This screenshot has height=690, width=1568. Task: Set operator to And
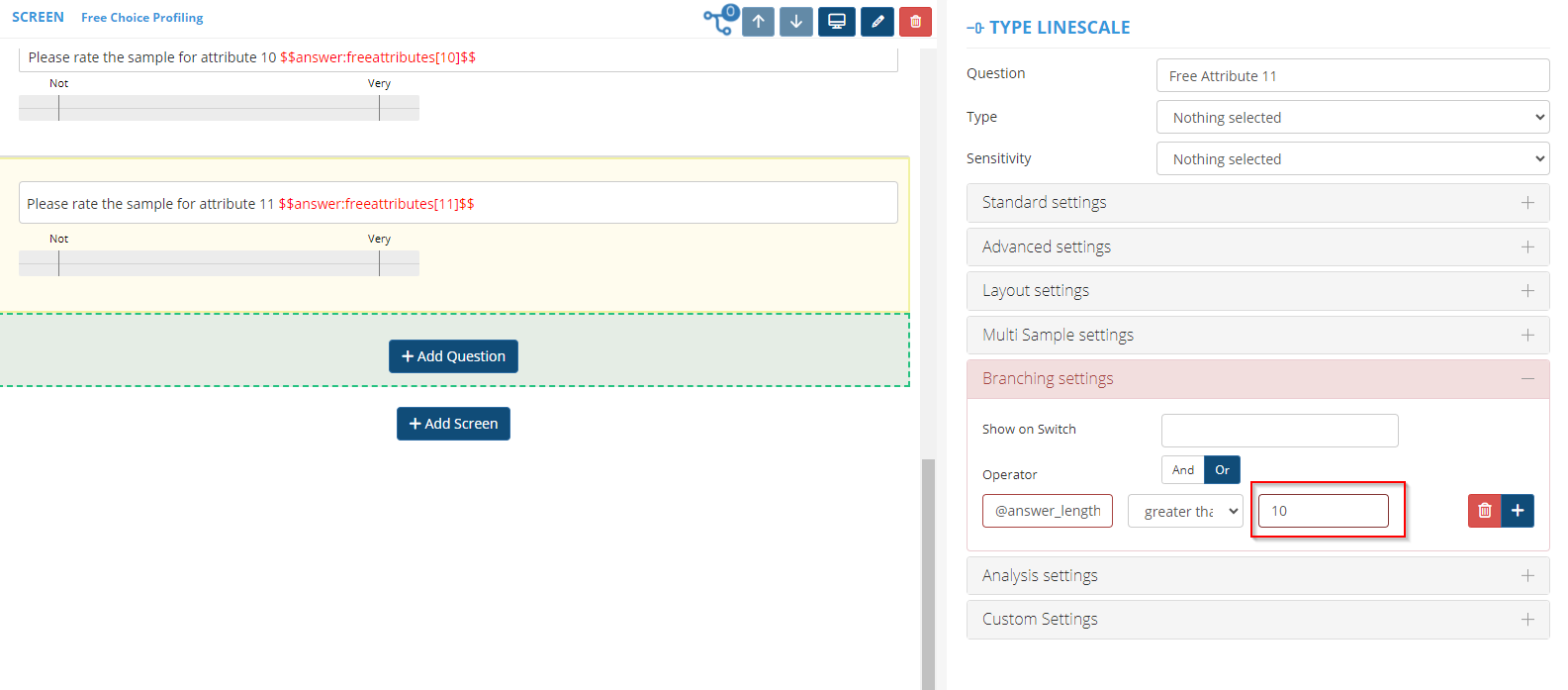(1183, 470)
